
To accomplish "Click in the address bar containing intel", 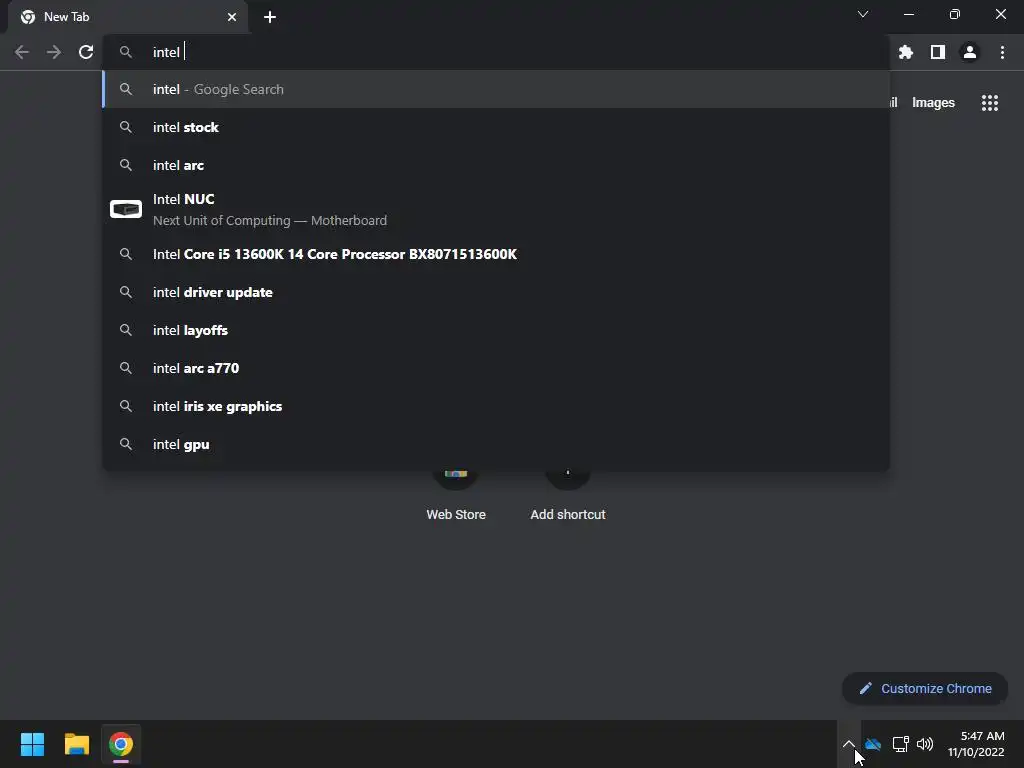I will tap(496, 52).
